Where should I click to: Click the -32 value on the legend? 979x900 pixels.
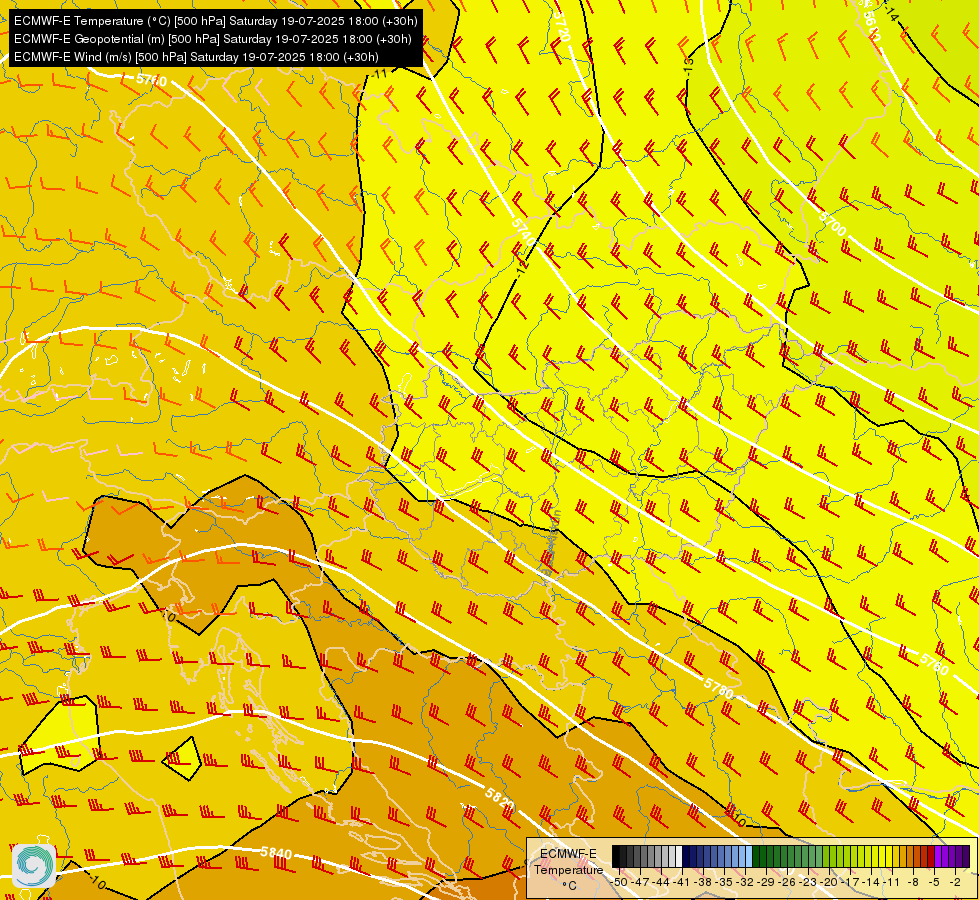pos(745,882)
